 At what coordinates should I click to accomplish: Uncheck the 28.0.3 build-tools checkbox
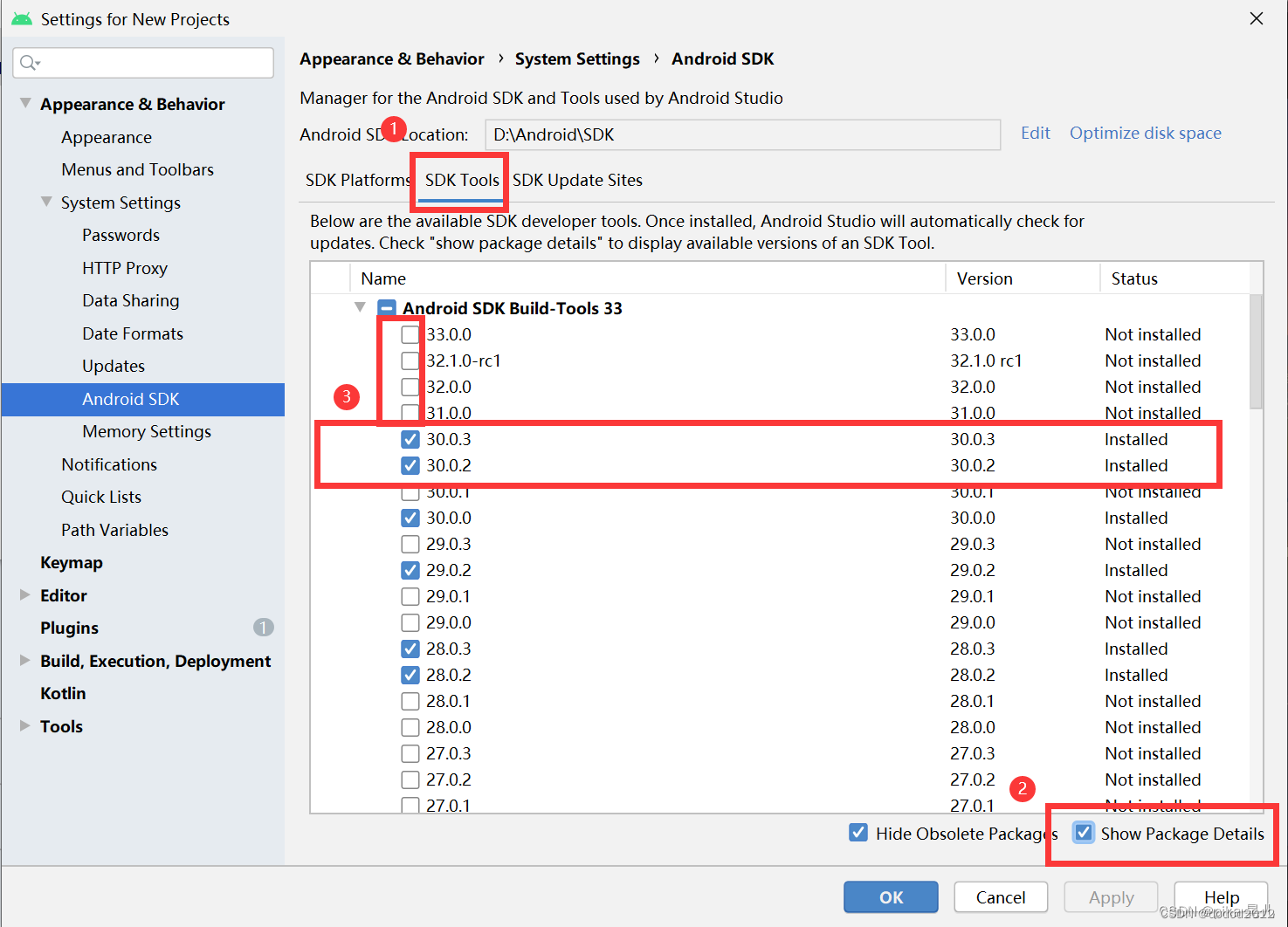tap(410, 649)
